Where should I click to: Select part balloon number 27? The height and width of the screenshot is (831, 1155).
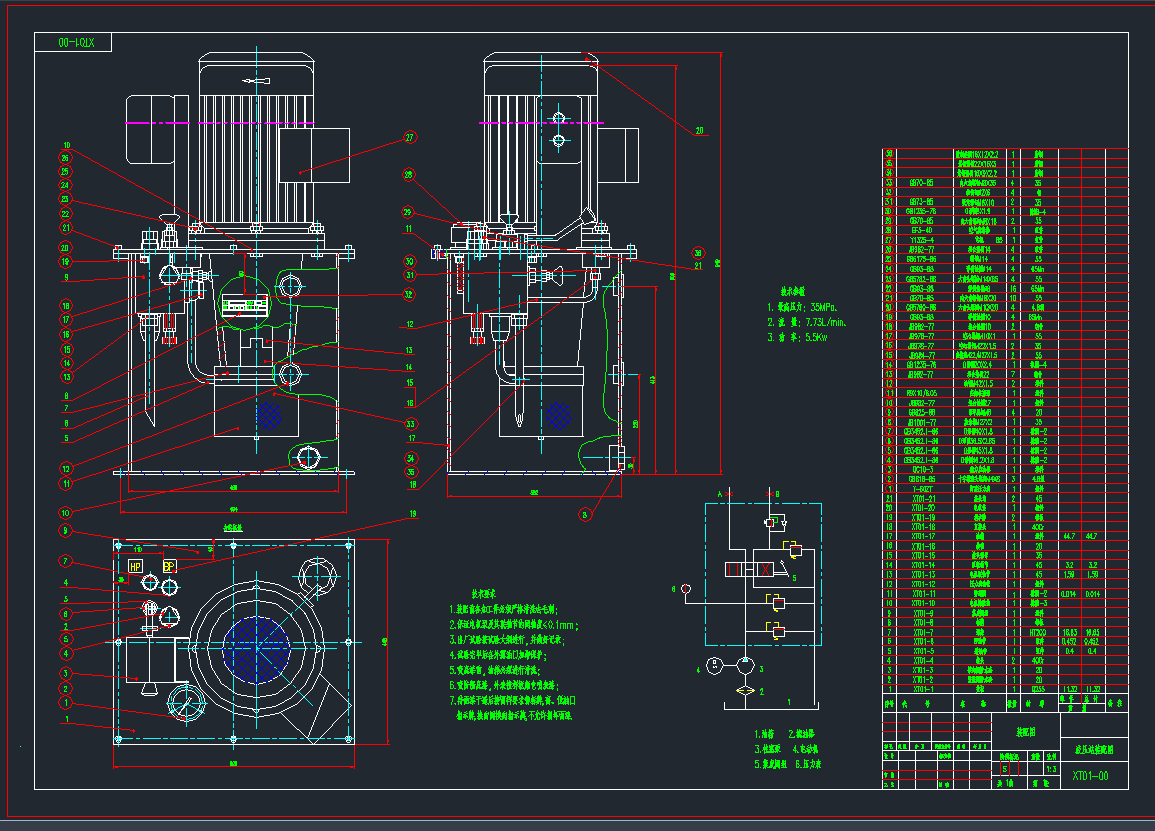coord(409,138)
